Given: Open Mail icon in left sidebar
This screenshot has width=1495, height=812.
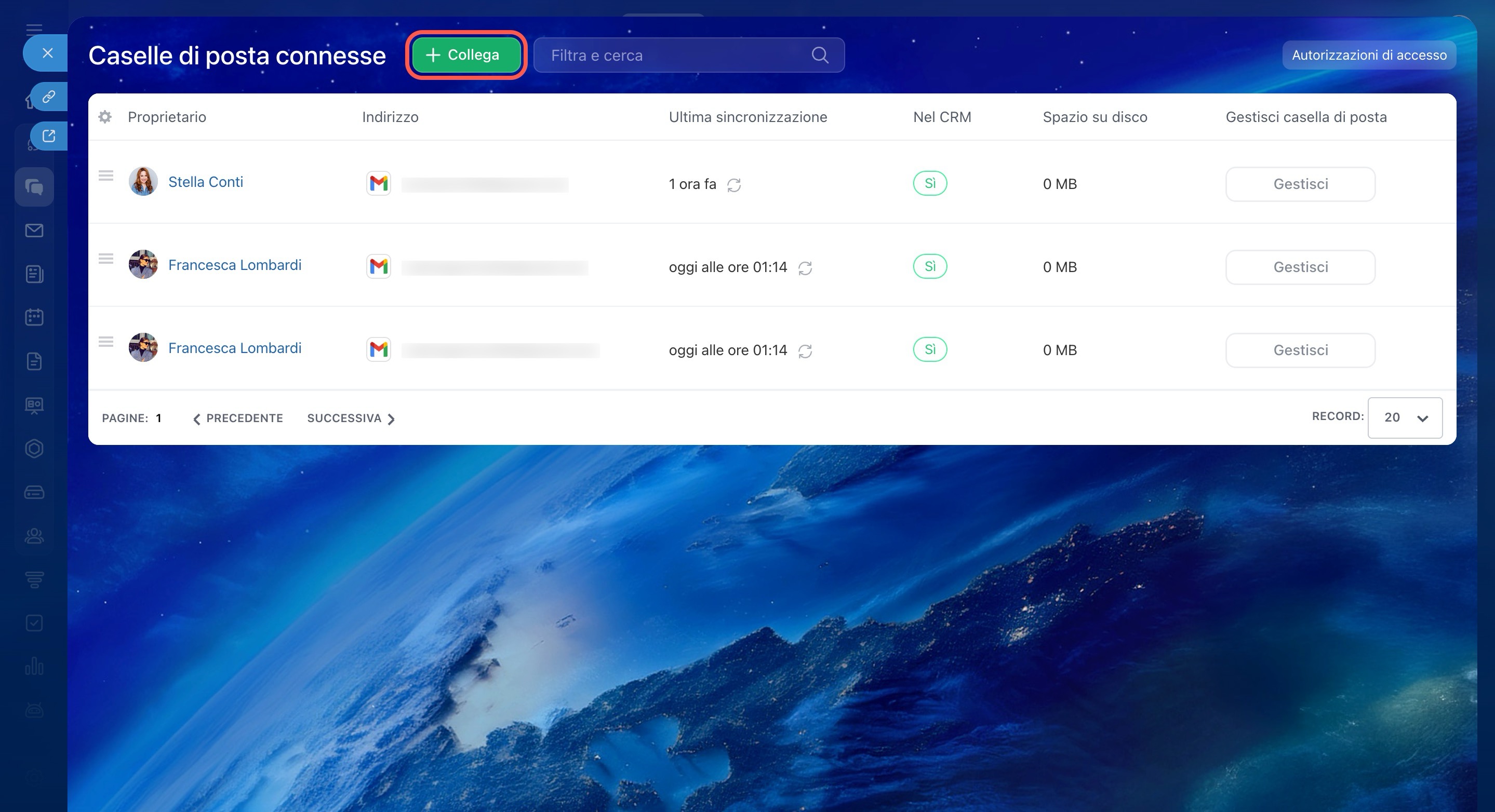Looking at the screenshot, I should point(34,231).
